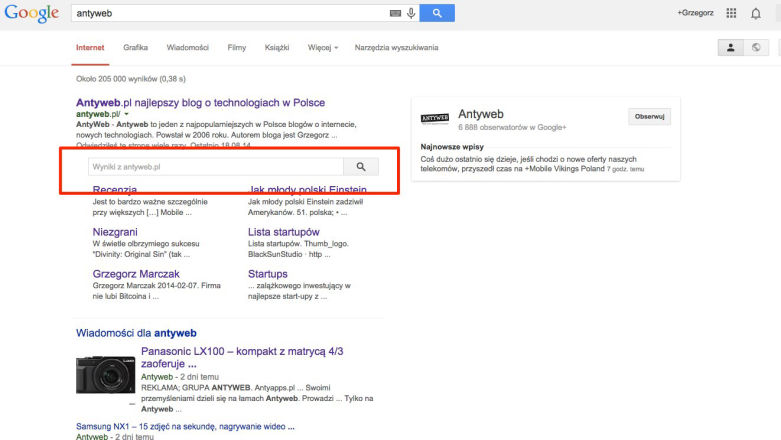Select the Internet tab
This screenshot has height=440, width=781.
click(x=90, y=48)
